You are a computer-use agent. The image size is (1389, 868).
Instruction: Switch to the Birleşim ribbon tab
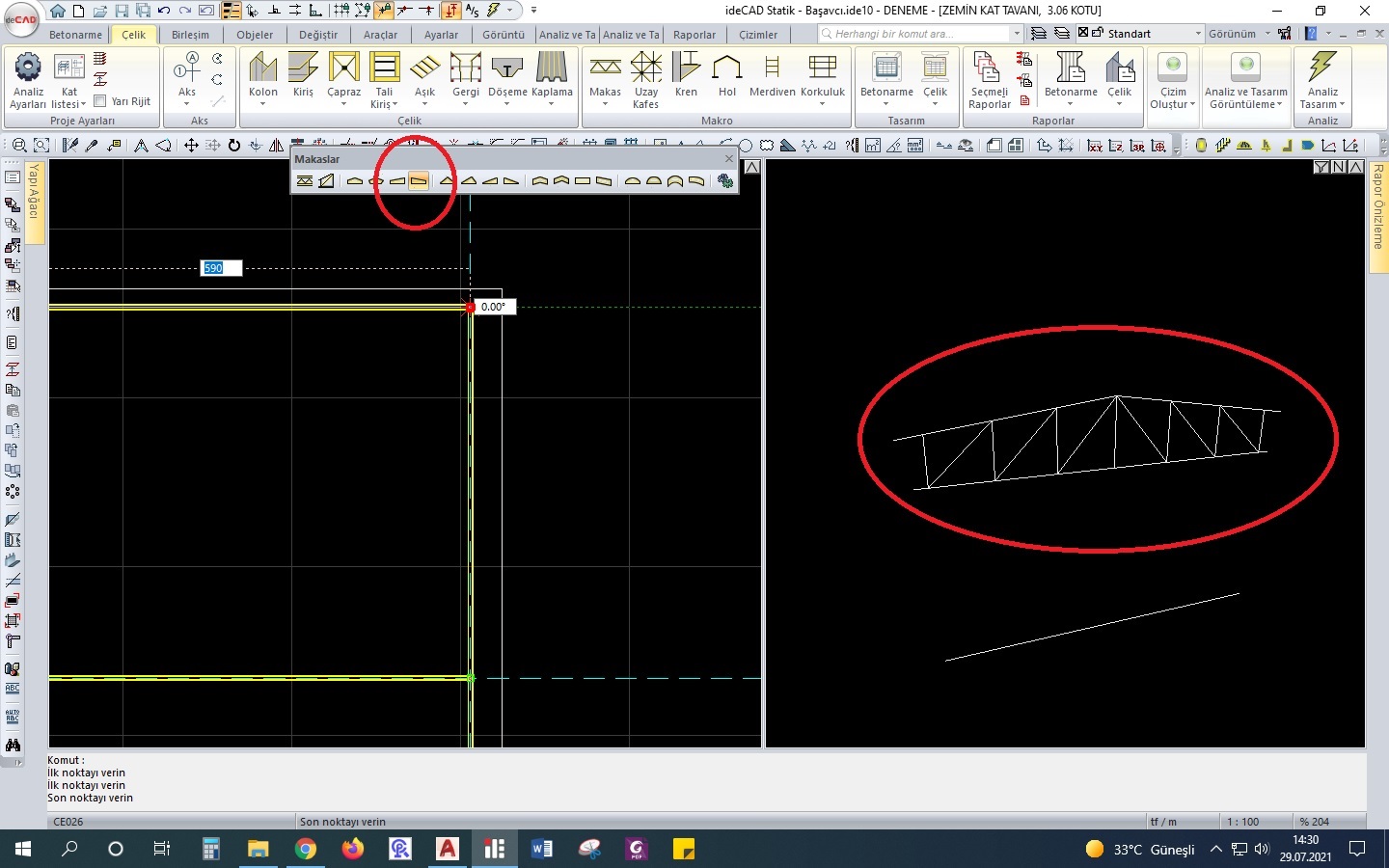pos(190,35)
